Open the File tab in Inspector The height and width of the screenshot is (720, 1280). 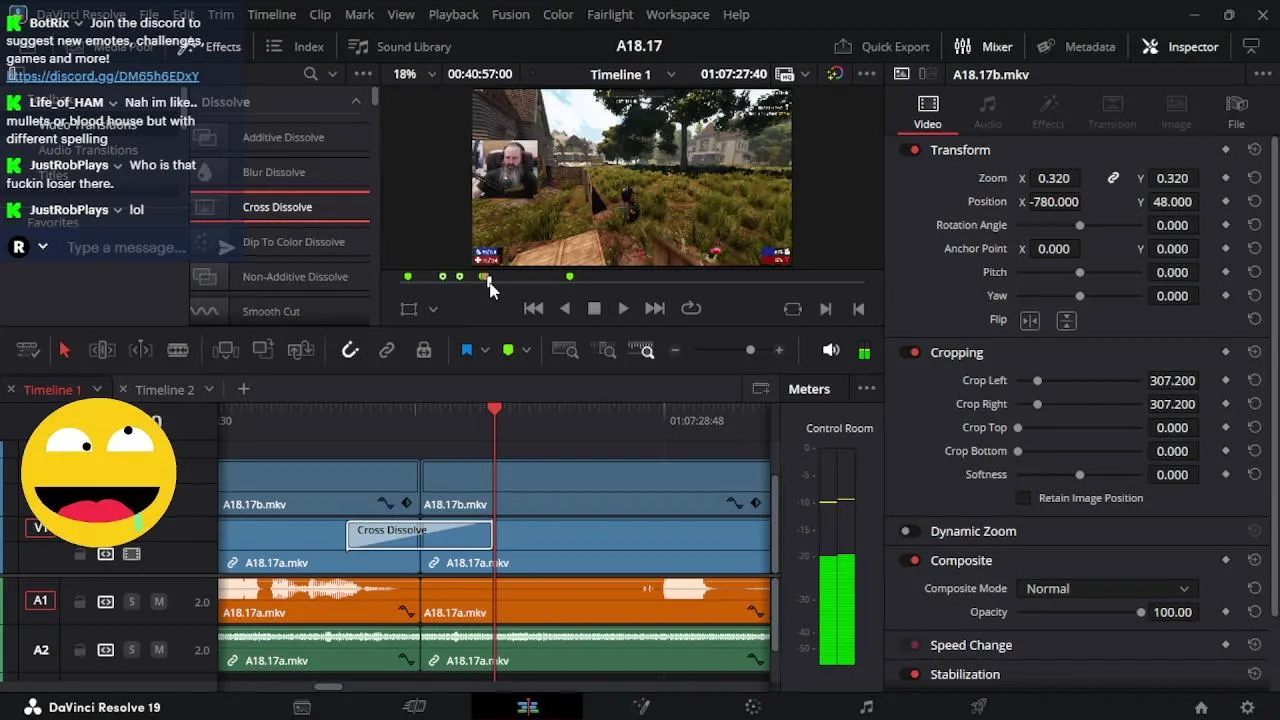[x=1237, y=112]
